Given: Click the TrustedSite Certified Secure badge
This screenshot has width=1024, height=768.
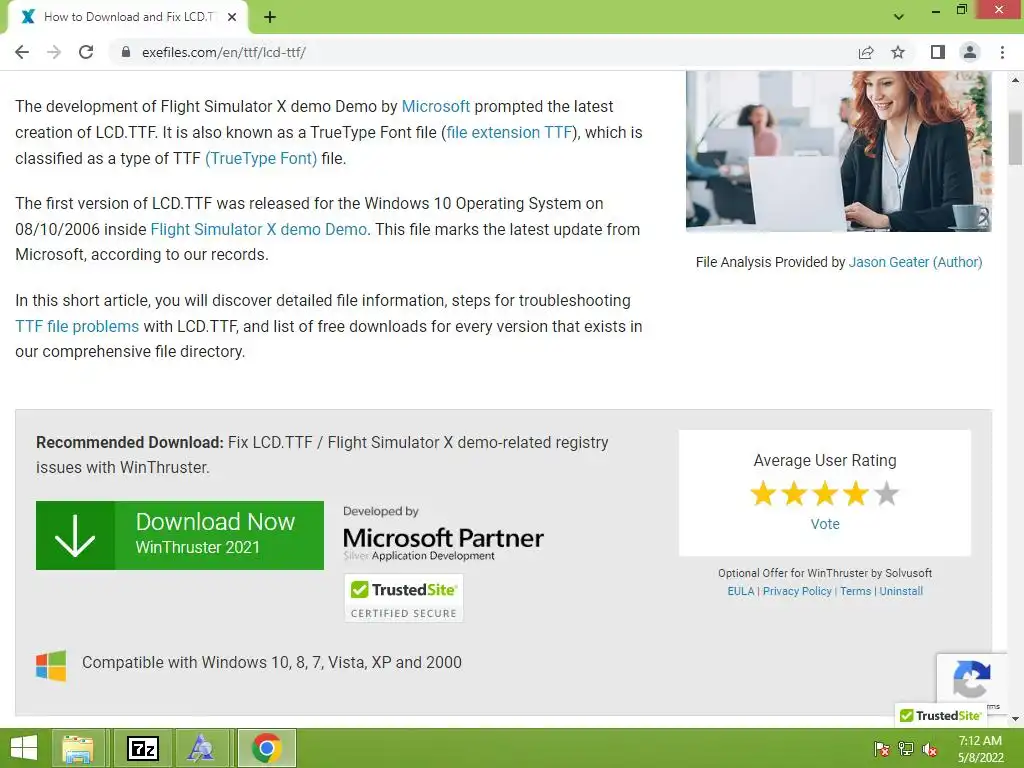Looking at the screenshot, I should 404,598.
